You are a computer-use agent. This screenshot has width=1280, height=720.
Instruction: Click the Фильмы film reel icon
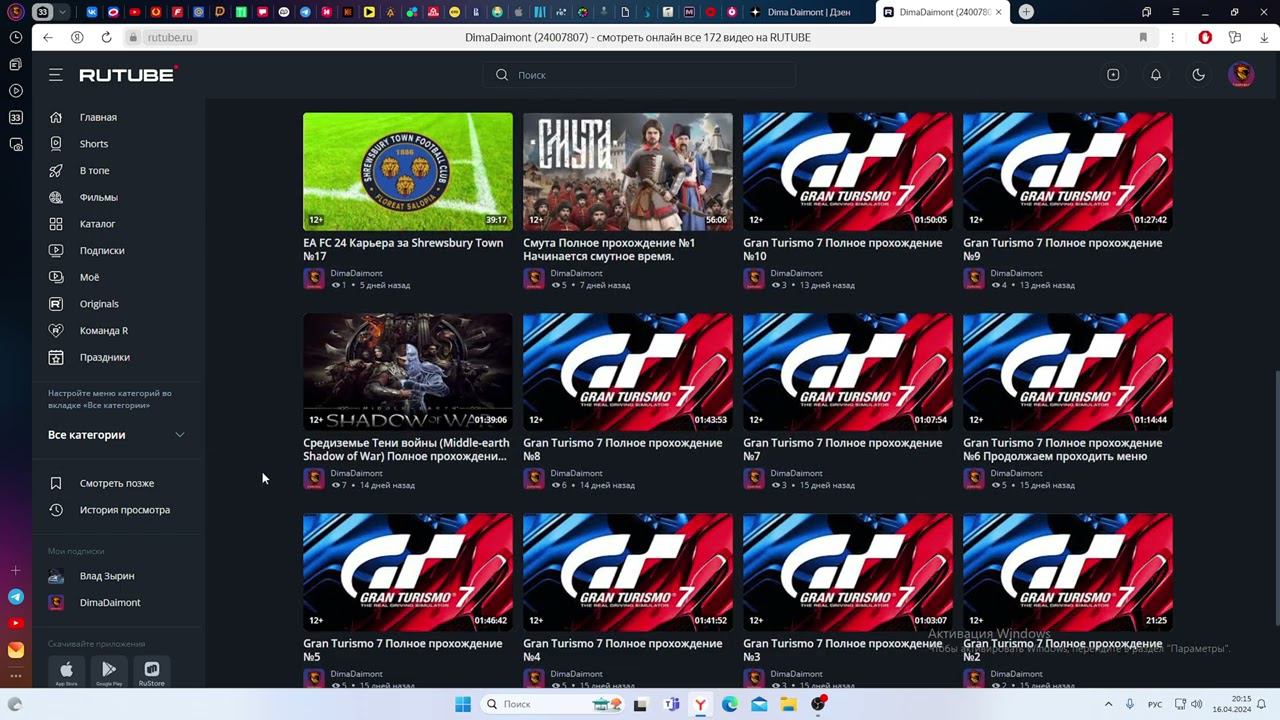pos(56,197)
